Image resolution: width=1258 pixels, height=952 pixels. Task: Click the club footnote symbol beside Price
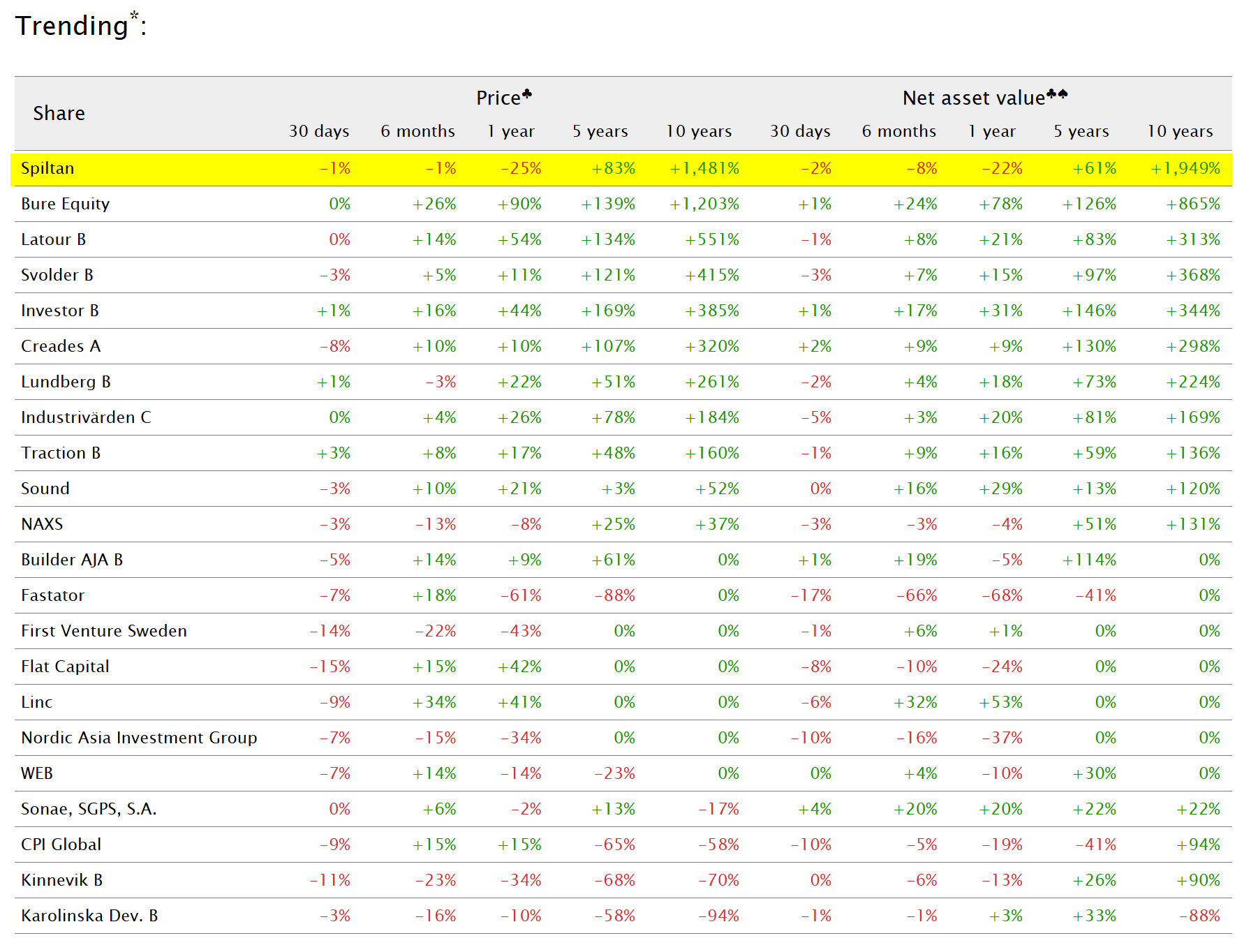pyautogui.click(x=527, y=94)
